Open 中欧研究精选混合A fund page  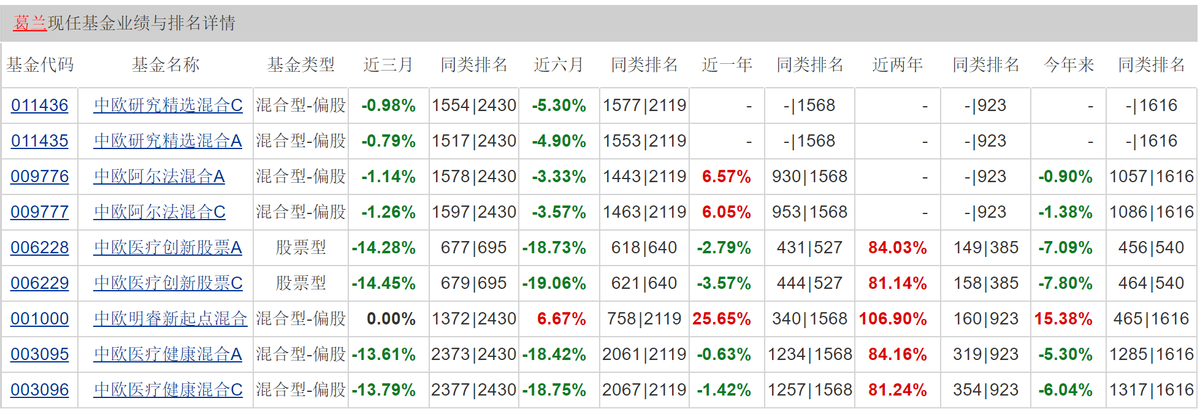(x=168, y=141)
